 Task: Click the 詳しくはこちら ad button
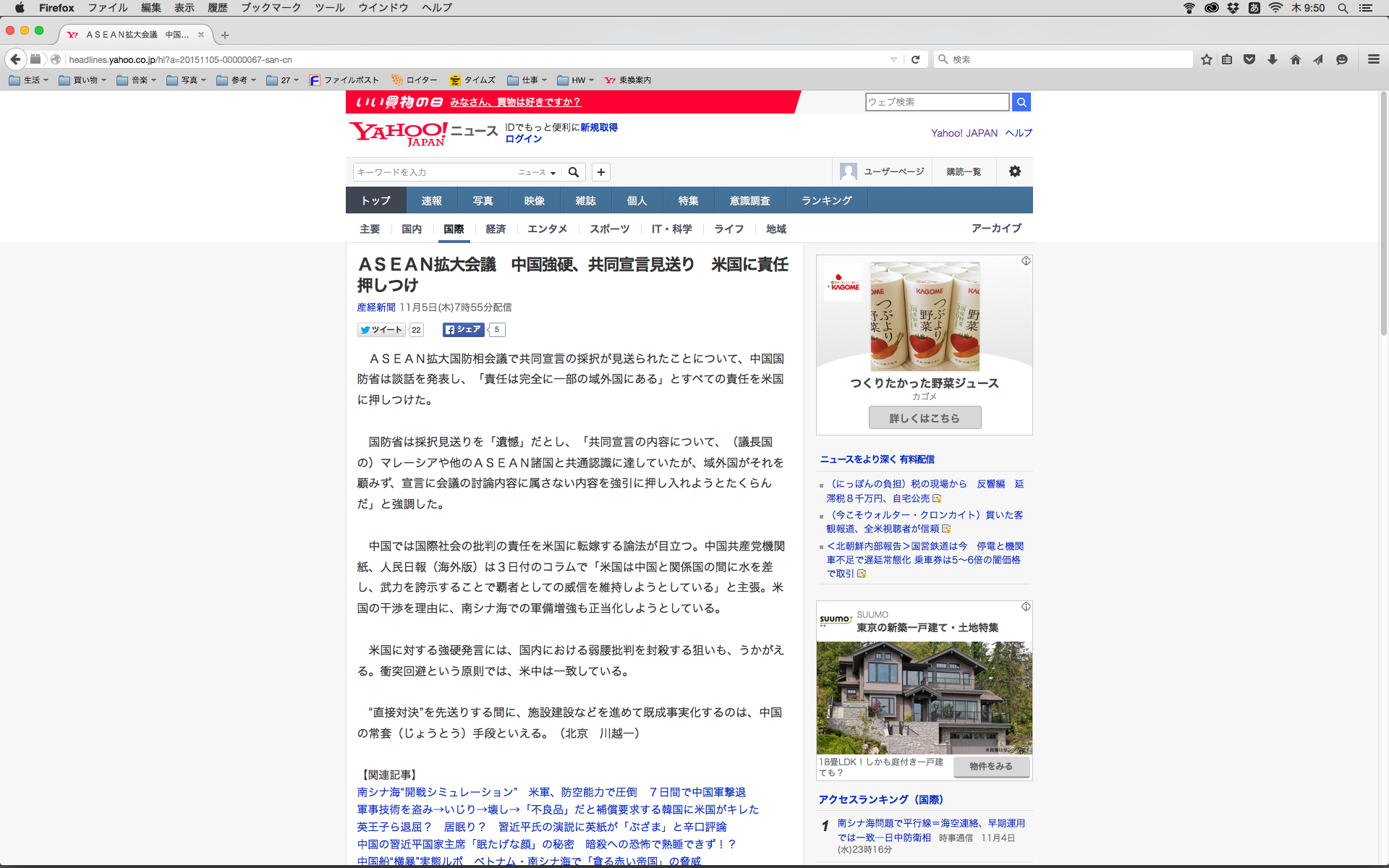pyautogui.click(x=925, y=418)
